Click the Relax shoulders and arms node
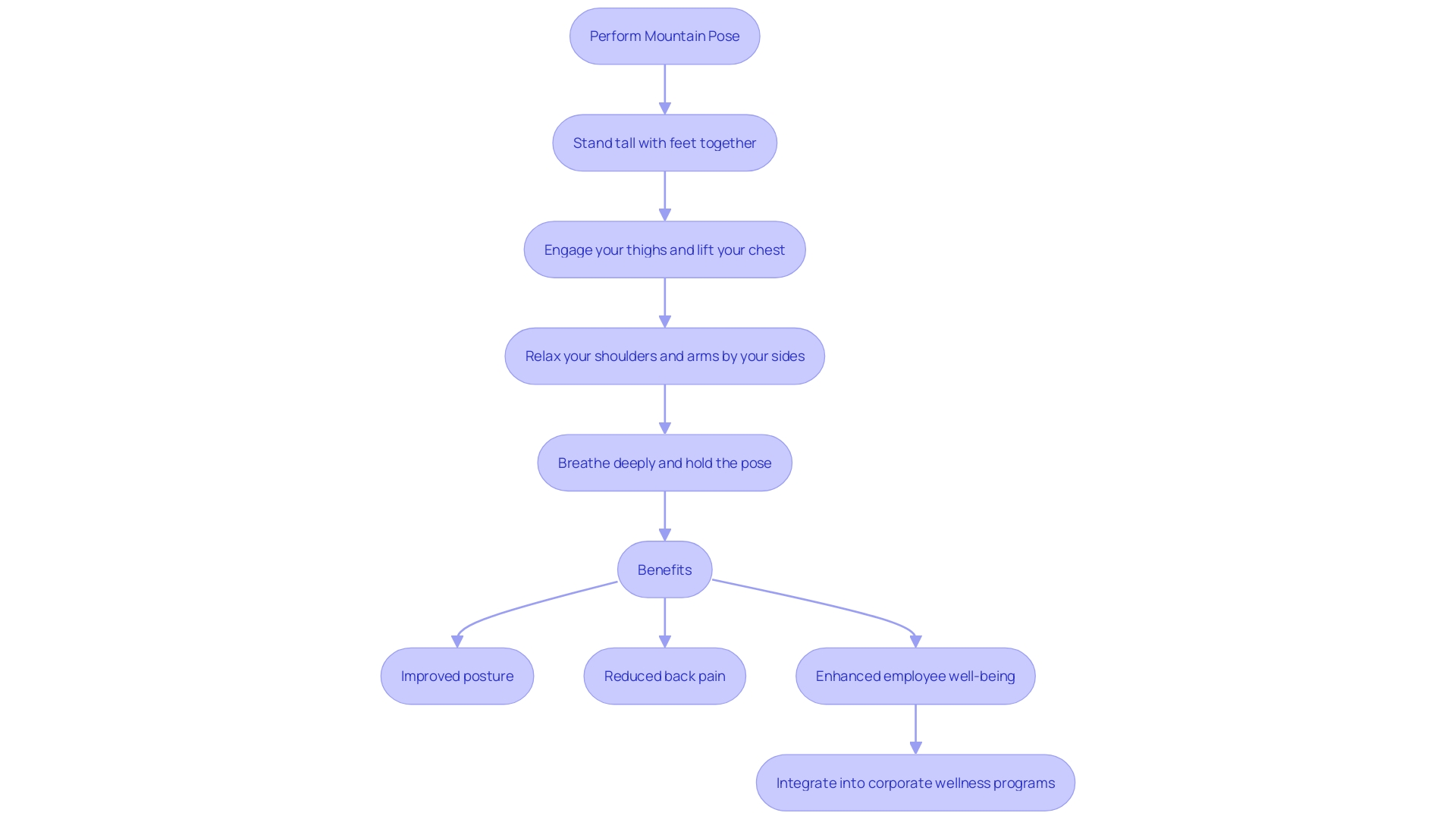Image resolution: width=1456 pixels, height=819 pixels. click(665, 356)
